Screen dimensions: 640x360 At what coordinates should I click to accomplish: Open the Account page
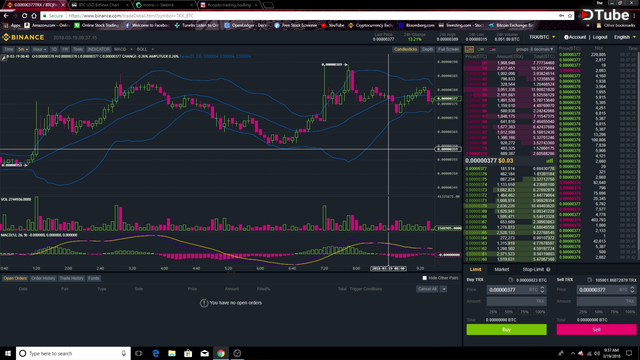[575, 37]
